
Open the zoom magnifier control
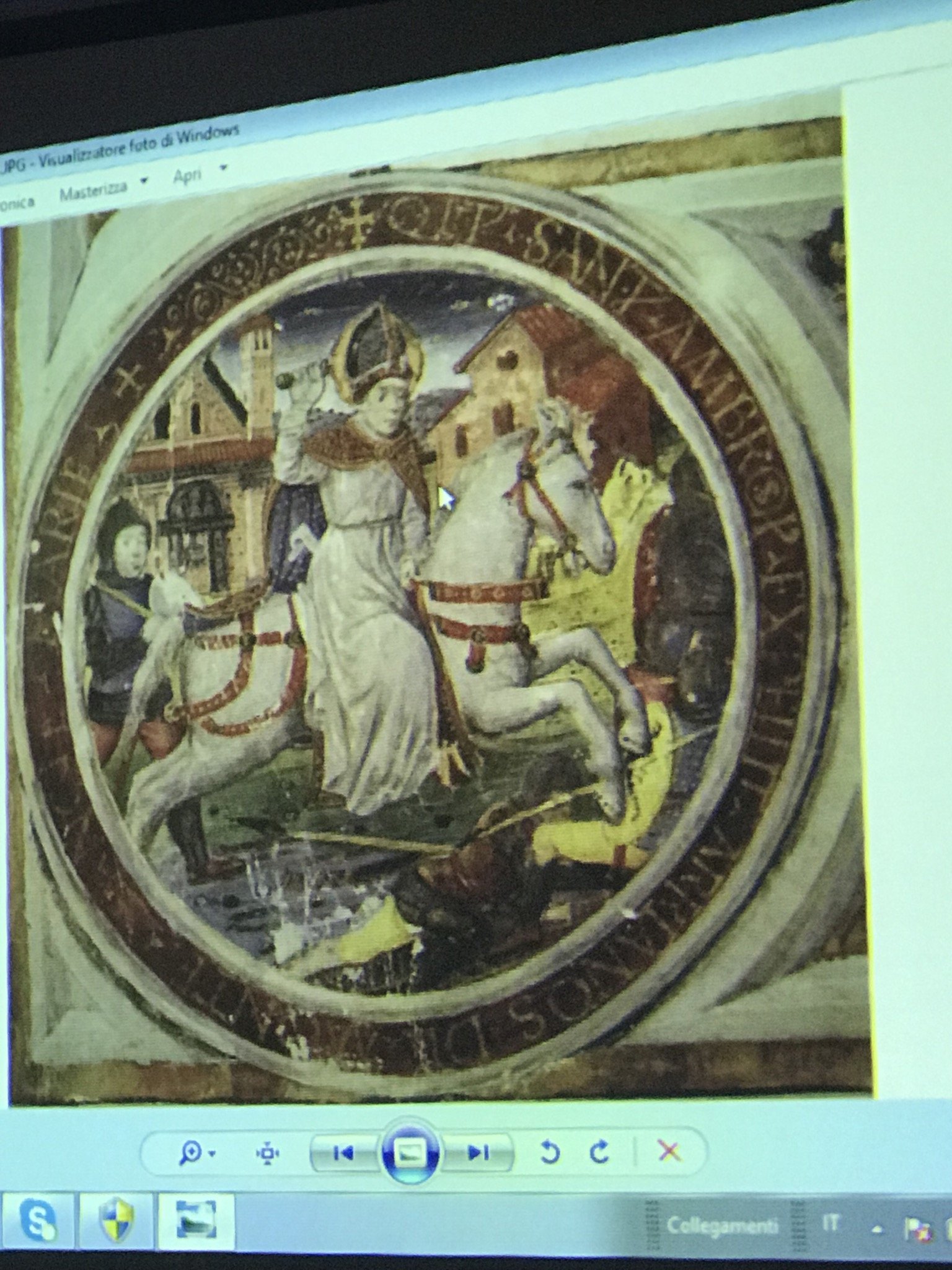click(190, 1153)
